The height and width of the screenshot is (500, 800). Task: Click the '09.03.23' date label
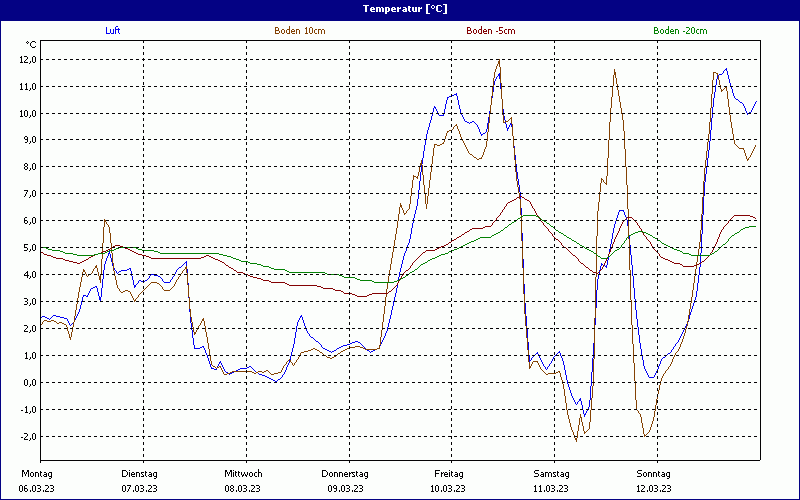(345, 489)
